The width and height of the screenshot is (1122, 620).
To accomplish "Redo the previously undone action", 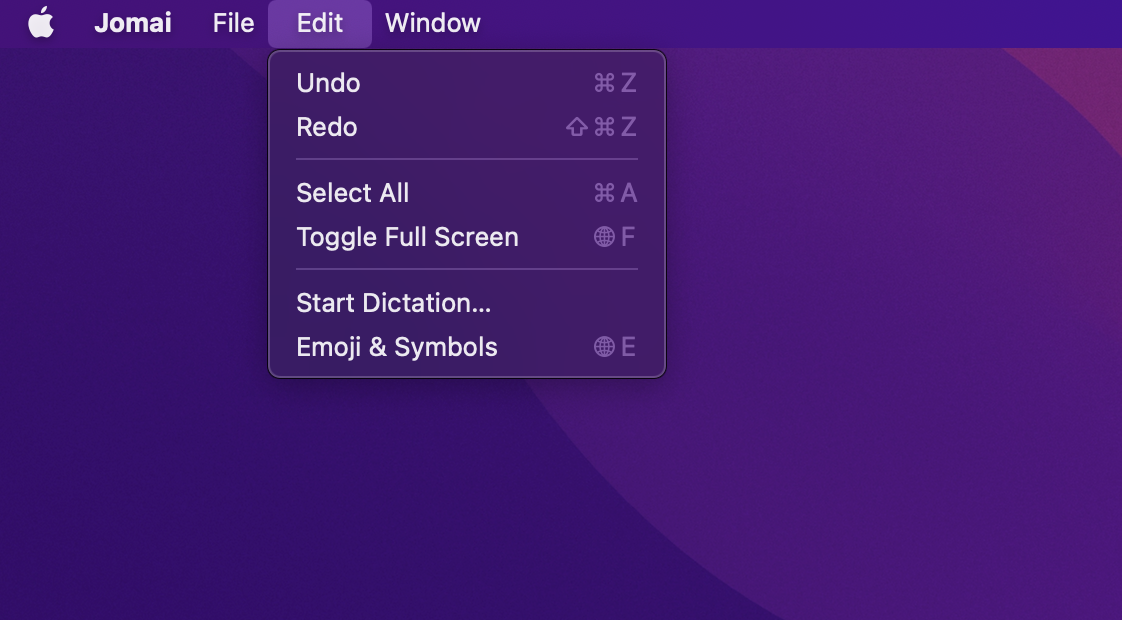I will pos(326,127).
